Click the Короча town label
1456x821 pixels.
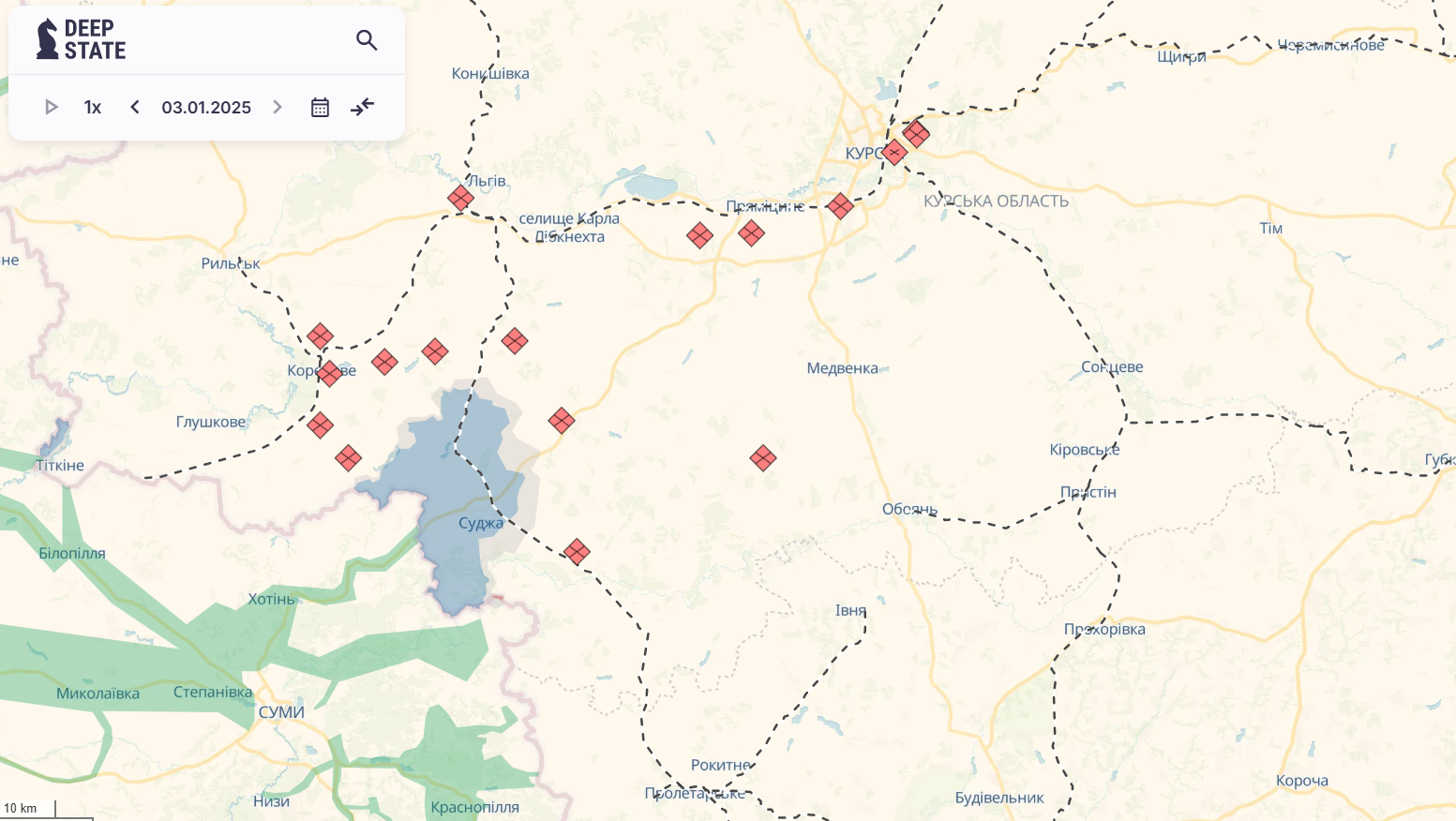(x=1302, y=781)
